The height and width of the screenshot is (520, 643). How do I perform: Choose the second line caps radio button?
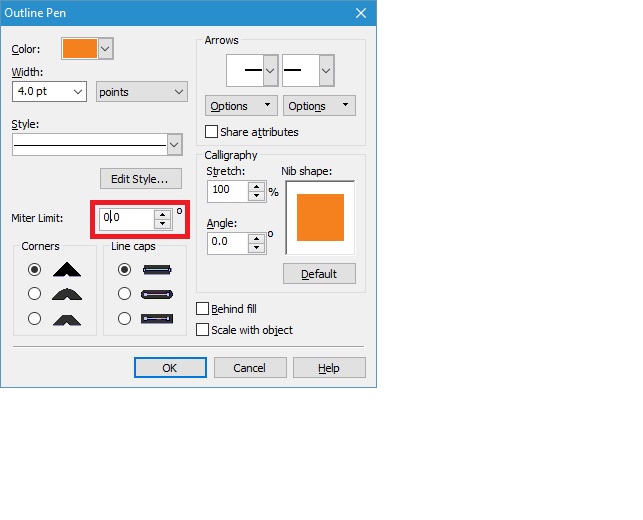124,294
